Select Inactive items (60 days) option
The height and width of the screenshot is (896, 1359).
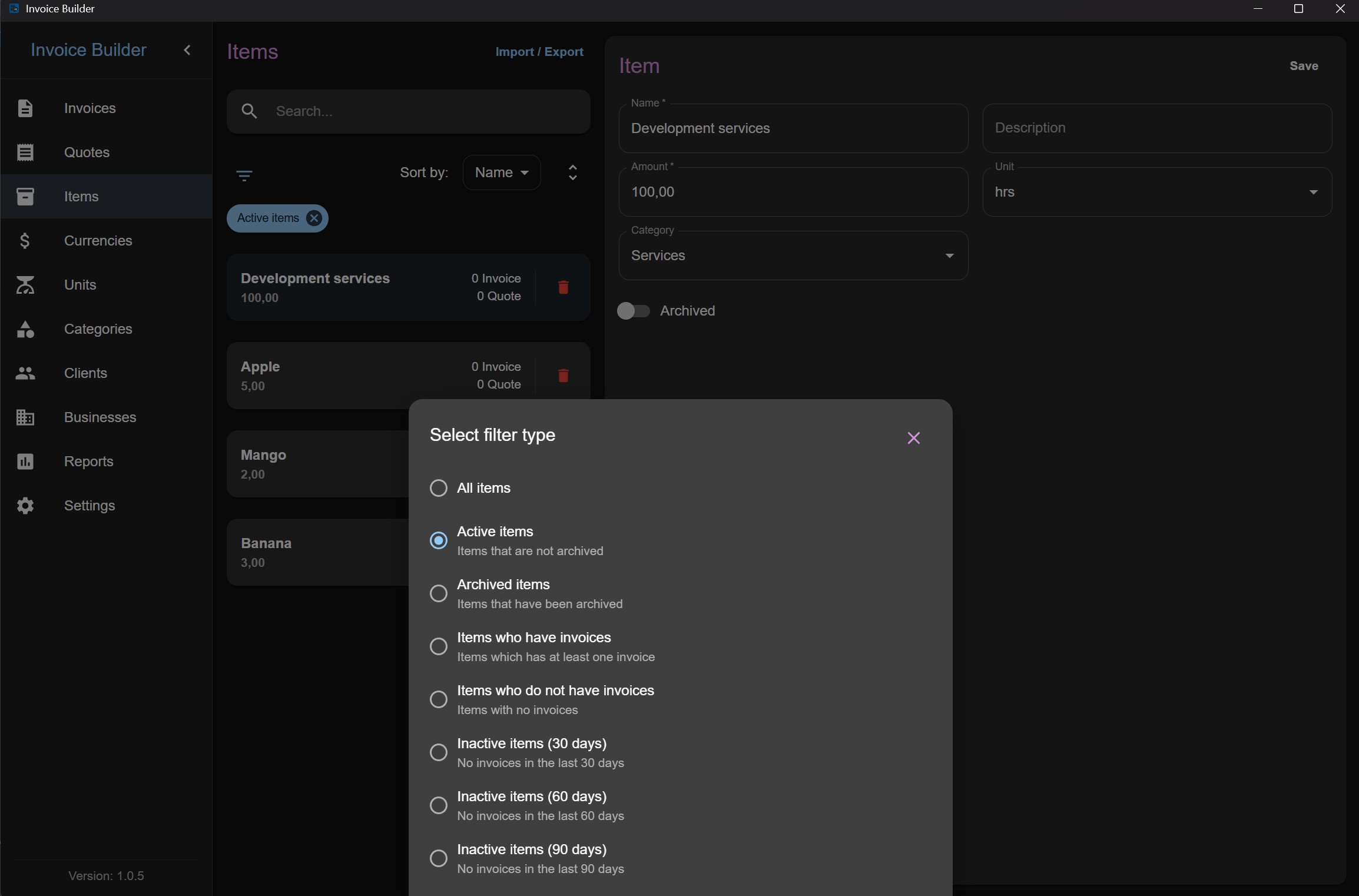pos(439,805)
